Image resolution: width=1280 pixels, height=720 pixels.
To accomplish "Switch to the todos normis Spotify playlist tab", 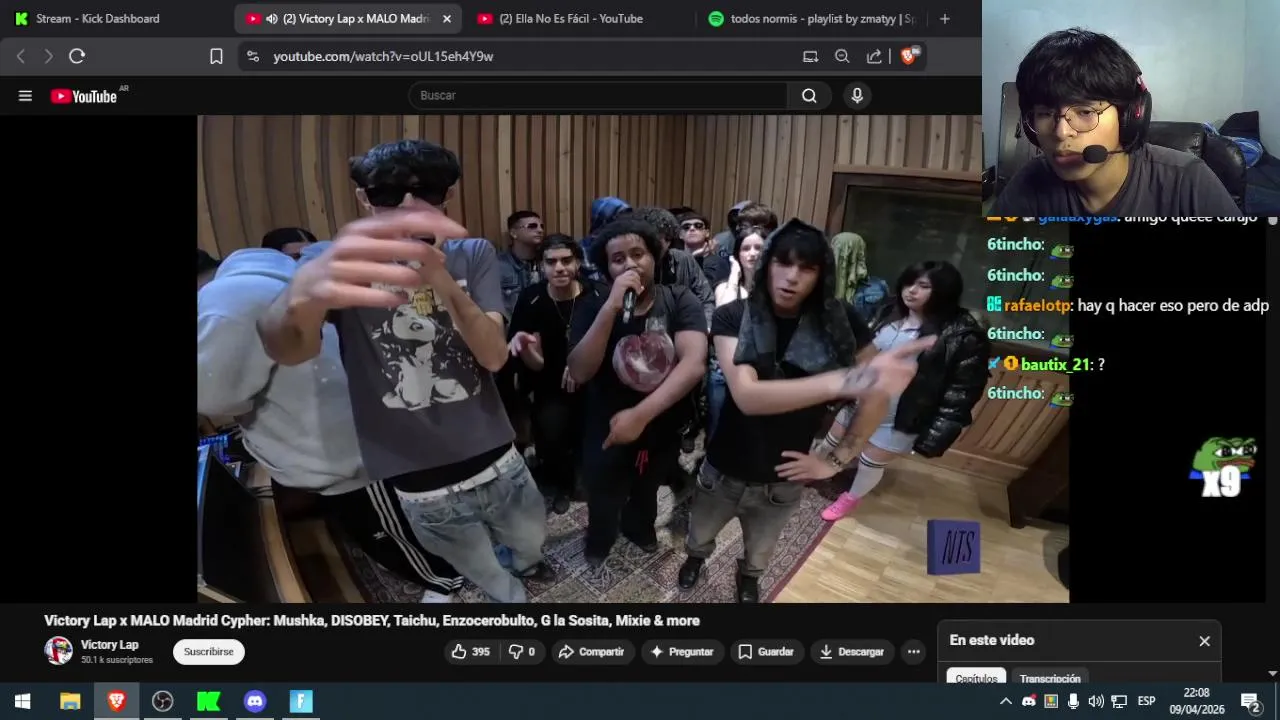I will coord(812,19).
